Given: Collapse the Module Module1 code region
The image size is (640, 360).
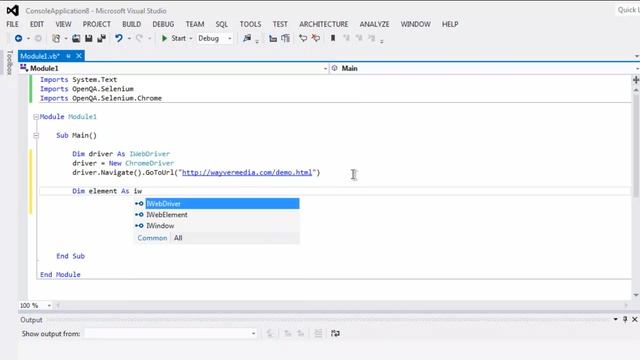Looking at the screenshot, I should (36, 117).
